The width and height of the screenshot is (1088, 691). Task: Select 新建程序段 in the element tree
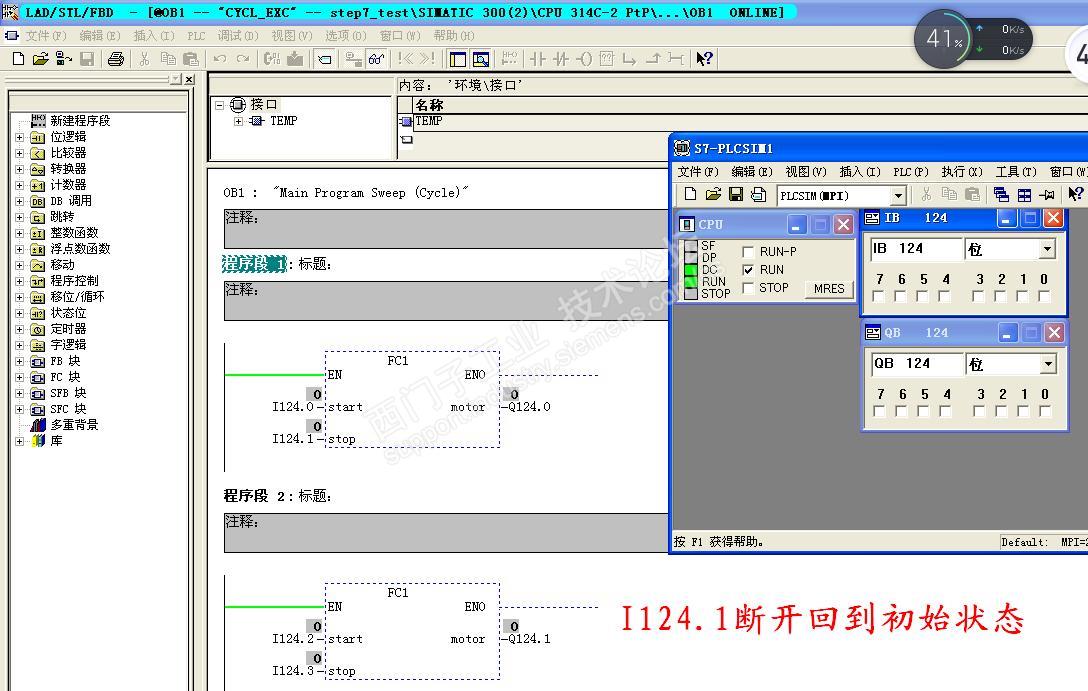(80, 121)
